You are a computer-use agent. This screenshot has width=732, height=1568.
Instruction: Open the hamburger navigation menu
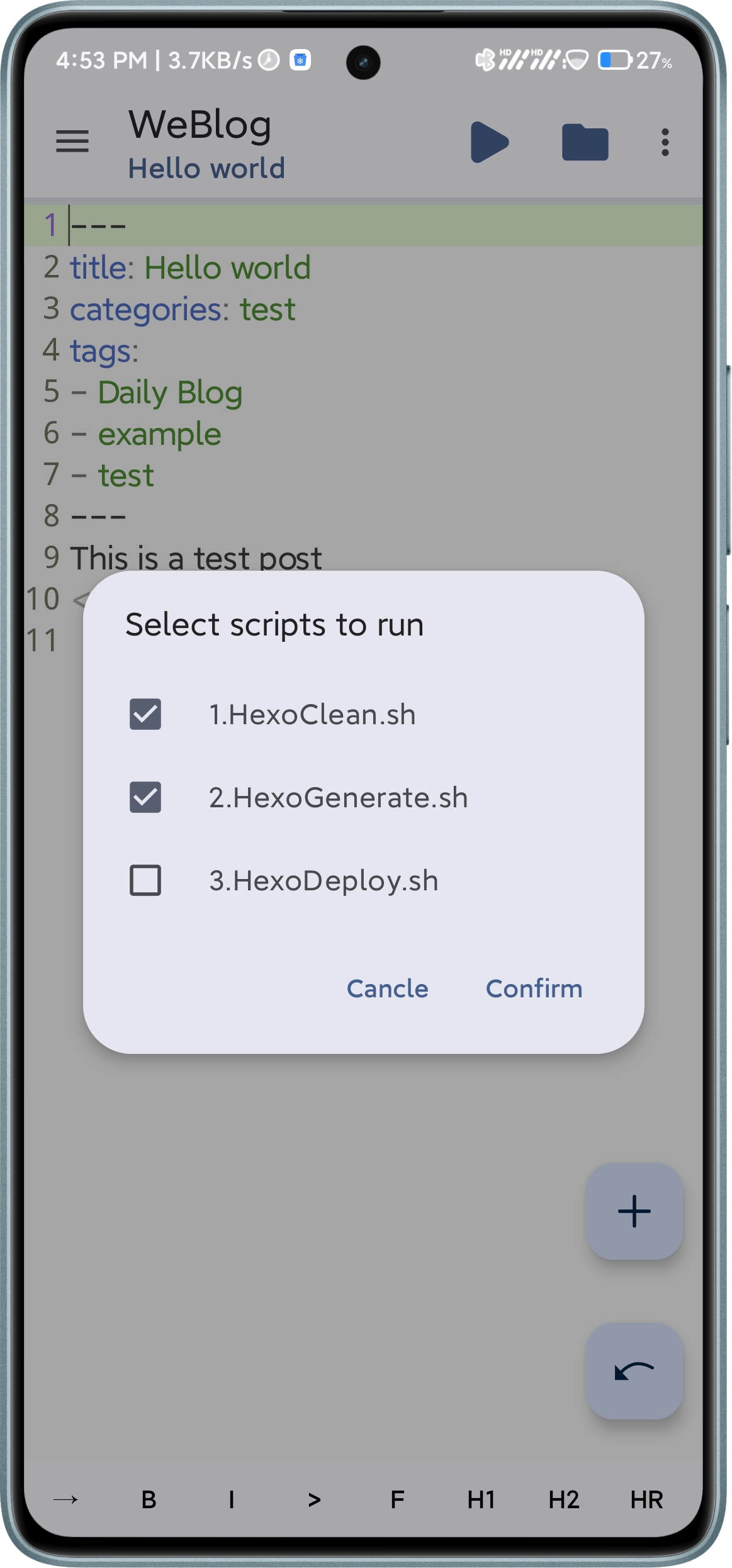click(72, 142)
